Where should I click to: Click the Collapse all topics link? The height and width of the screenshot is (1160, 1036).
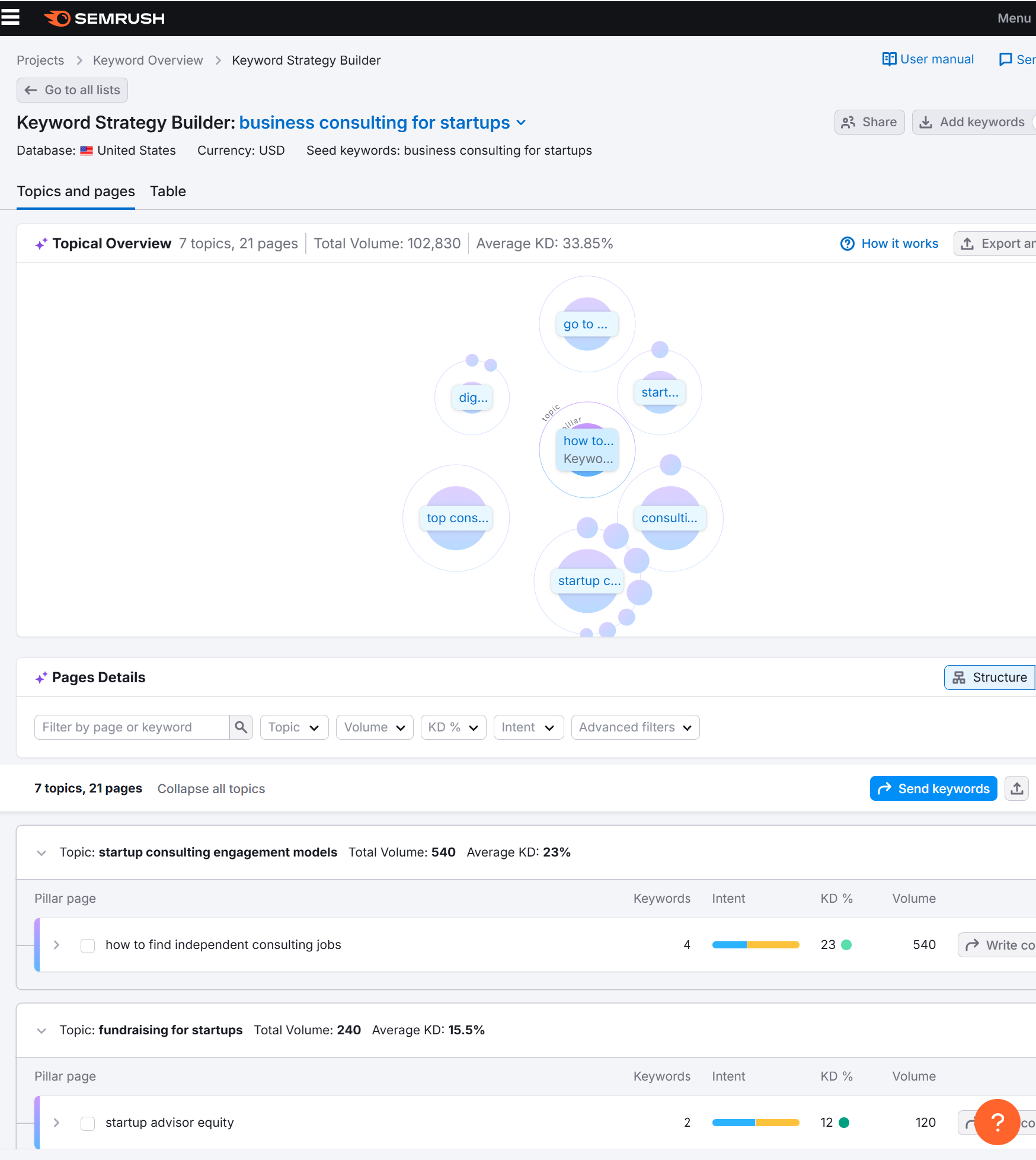click(x=211, y=788)
